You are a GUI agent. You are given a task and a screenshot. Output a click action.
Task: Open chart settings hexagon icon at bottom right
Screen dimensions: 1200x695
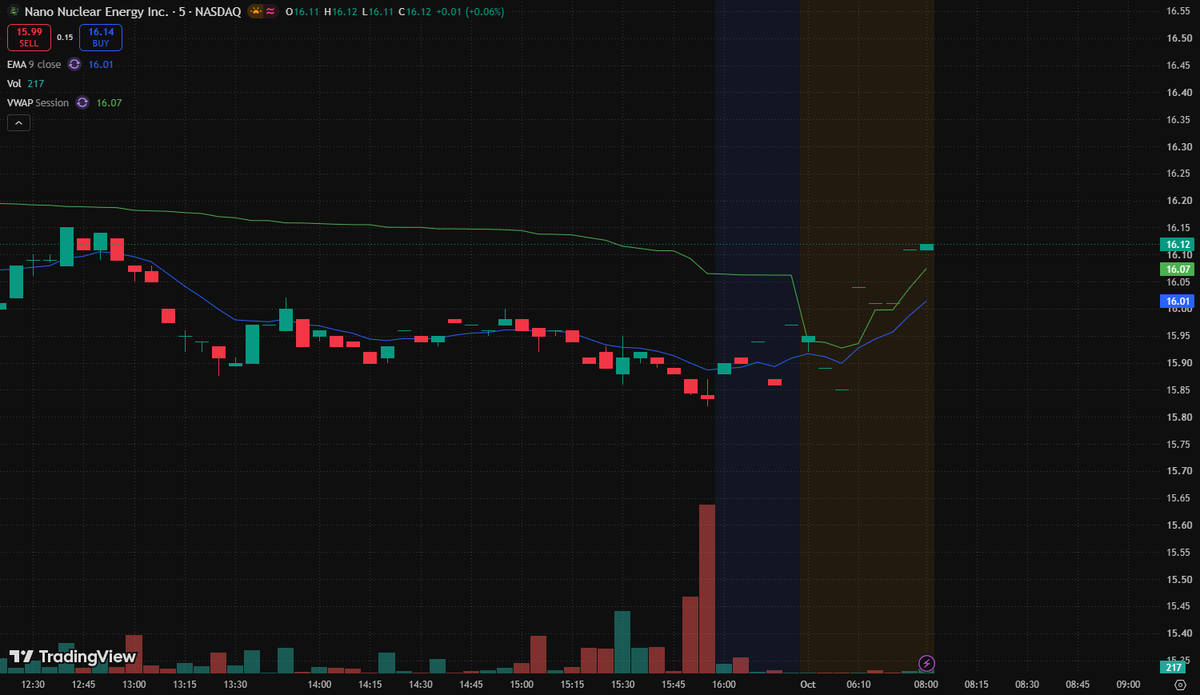(1179, 685)
